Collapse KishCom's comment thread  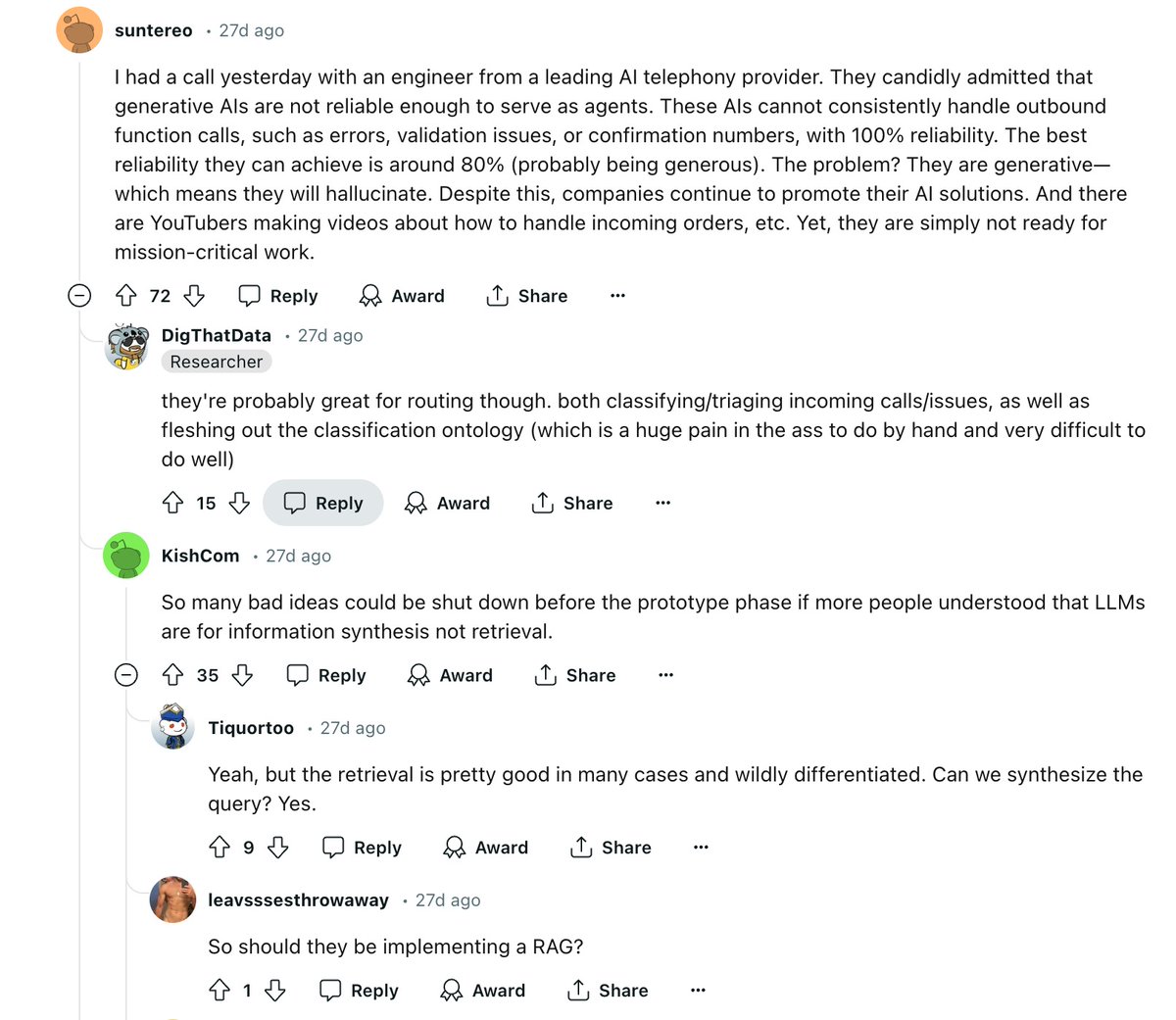(x=125, y=675)
